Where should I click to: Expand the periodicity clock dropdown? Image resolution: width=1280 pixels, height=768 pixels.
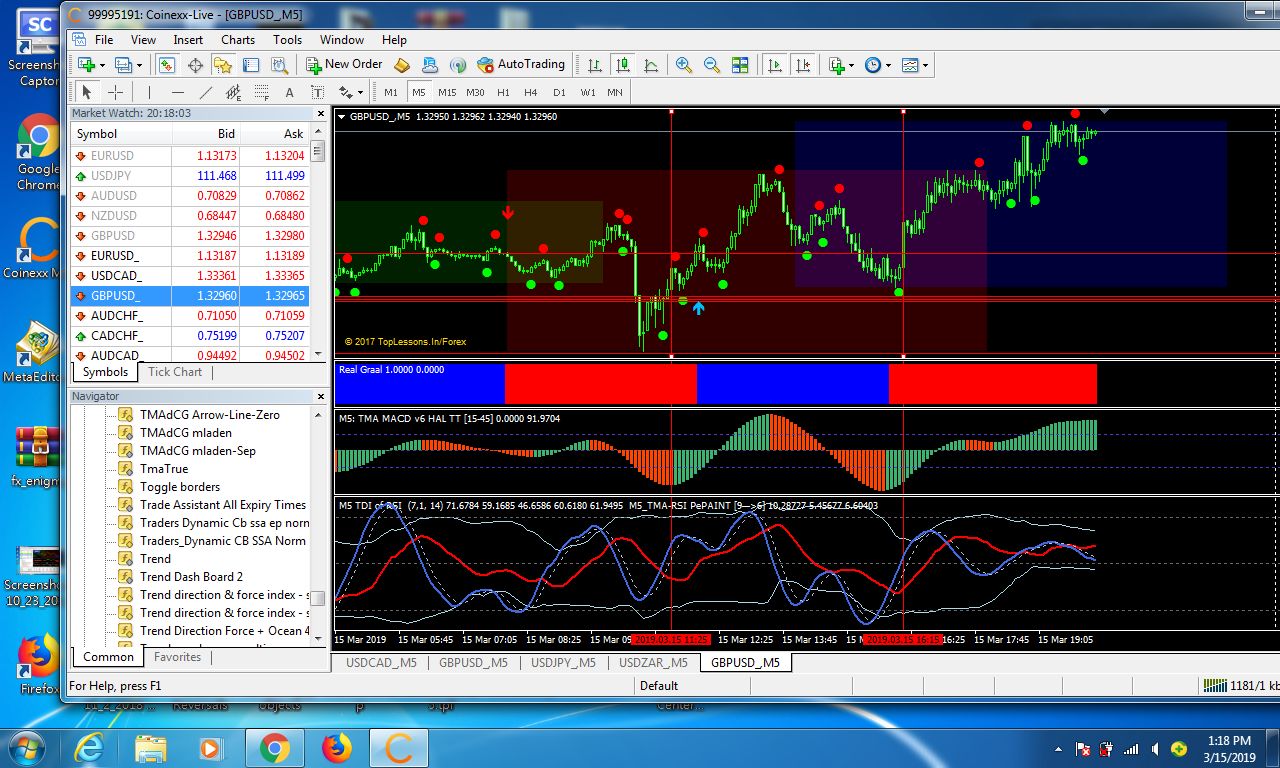pos(887,65)
